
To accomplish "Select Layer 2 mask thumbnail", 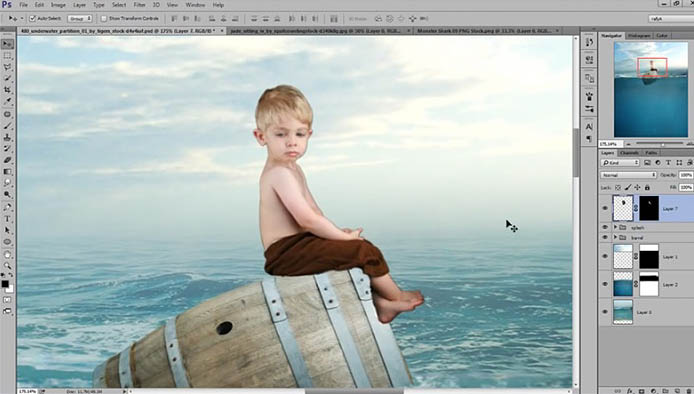I will point(649,284).
